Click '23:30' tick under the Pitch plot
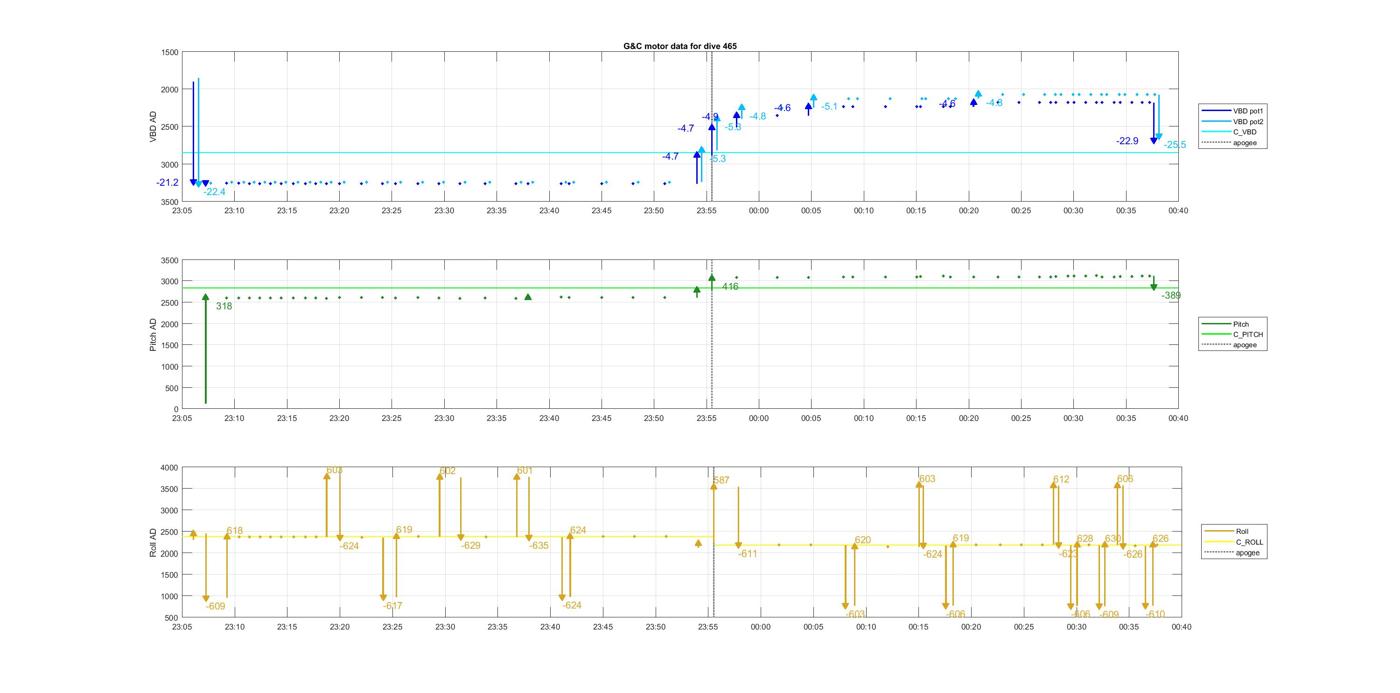1400x693 pixels. [x=444, y=419]
